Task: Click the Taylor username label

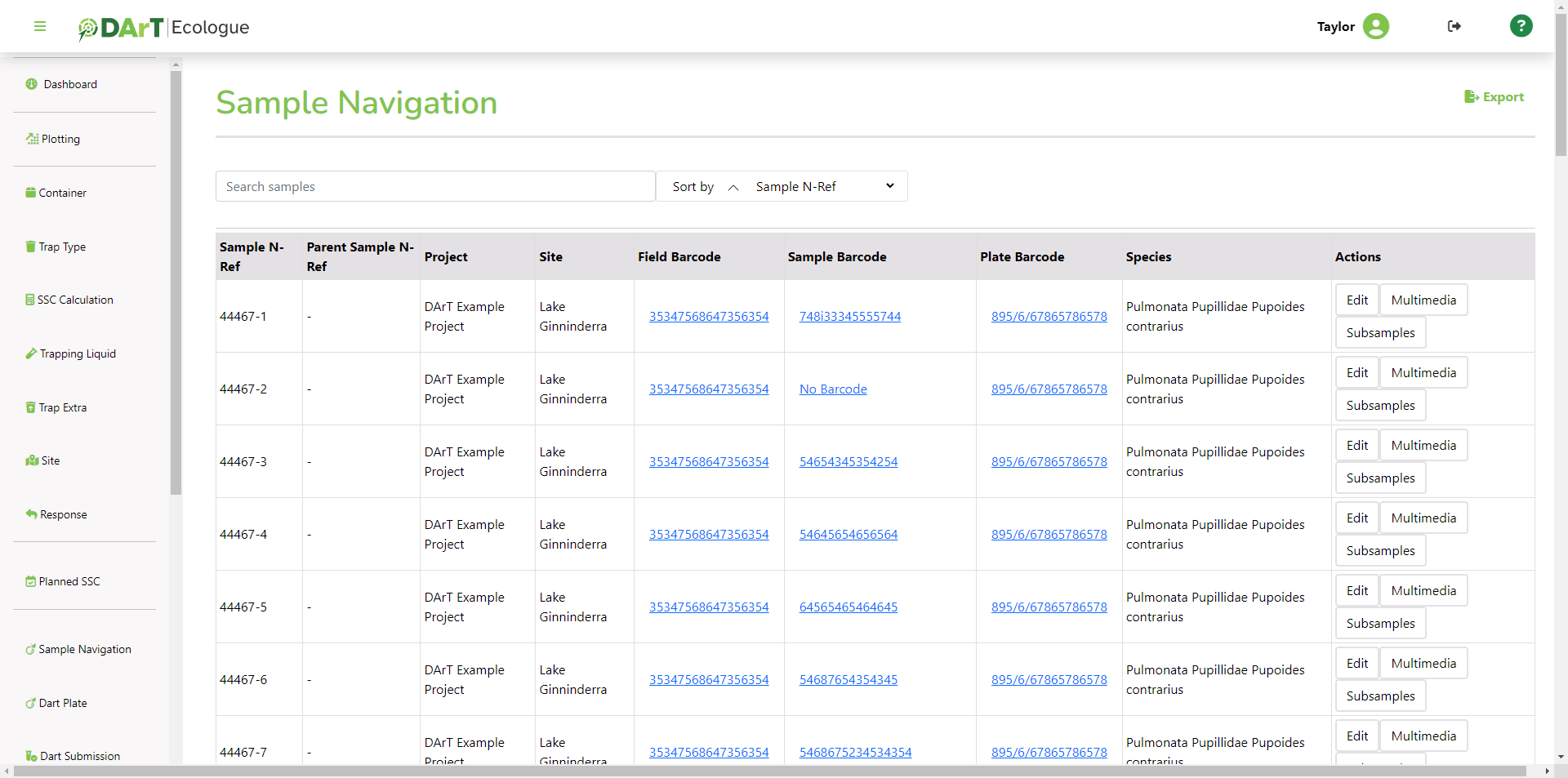Action: tap(1335, 26)
